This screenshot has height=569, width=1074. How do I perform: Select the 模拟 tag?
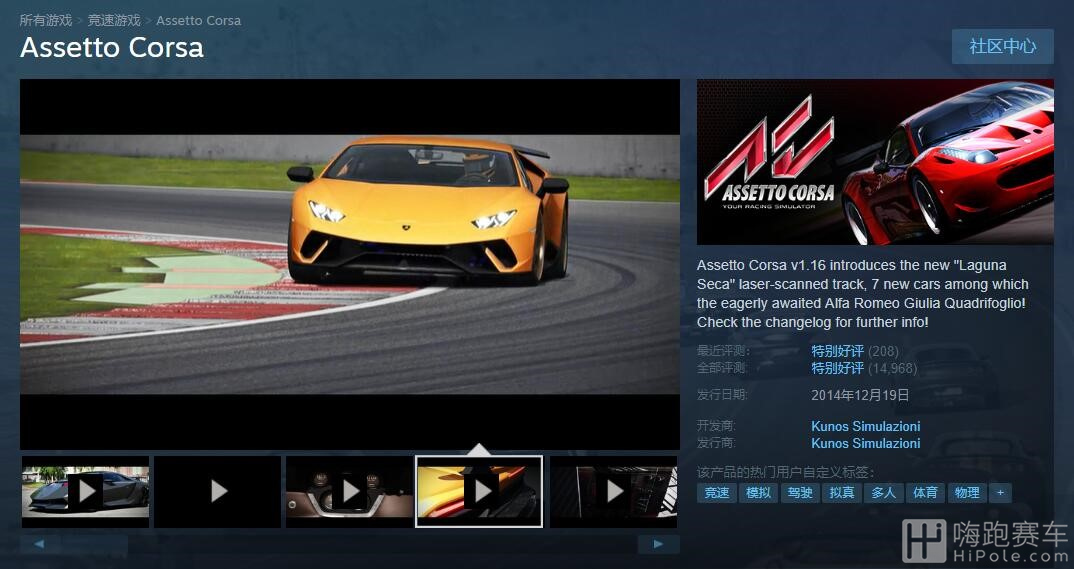point(758,492)
